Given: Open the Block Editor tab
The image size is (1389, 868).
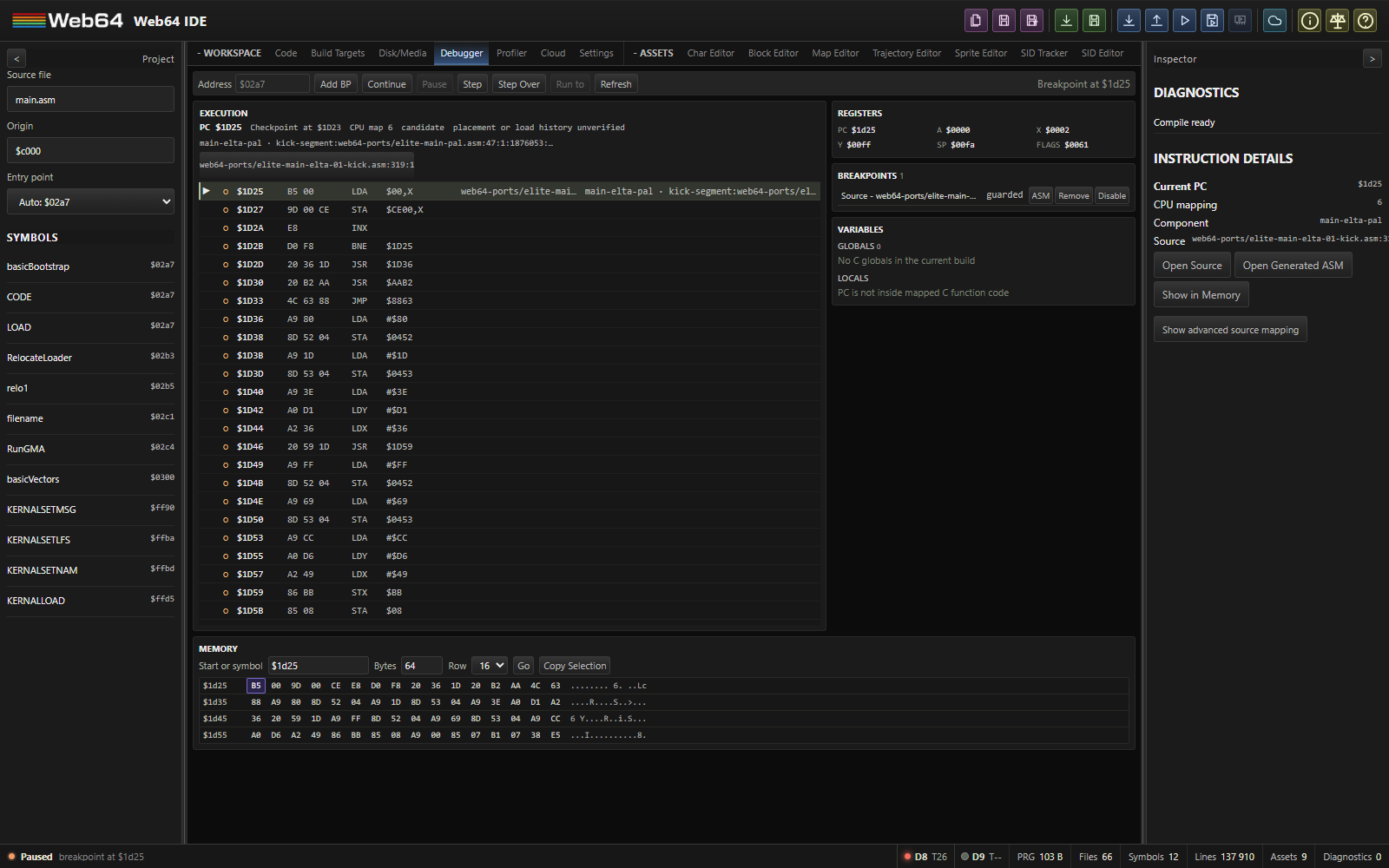Looking at the screenshot, I should [773, 53].
